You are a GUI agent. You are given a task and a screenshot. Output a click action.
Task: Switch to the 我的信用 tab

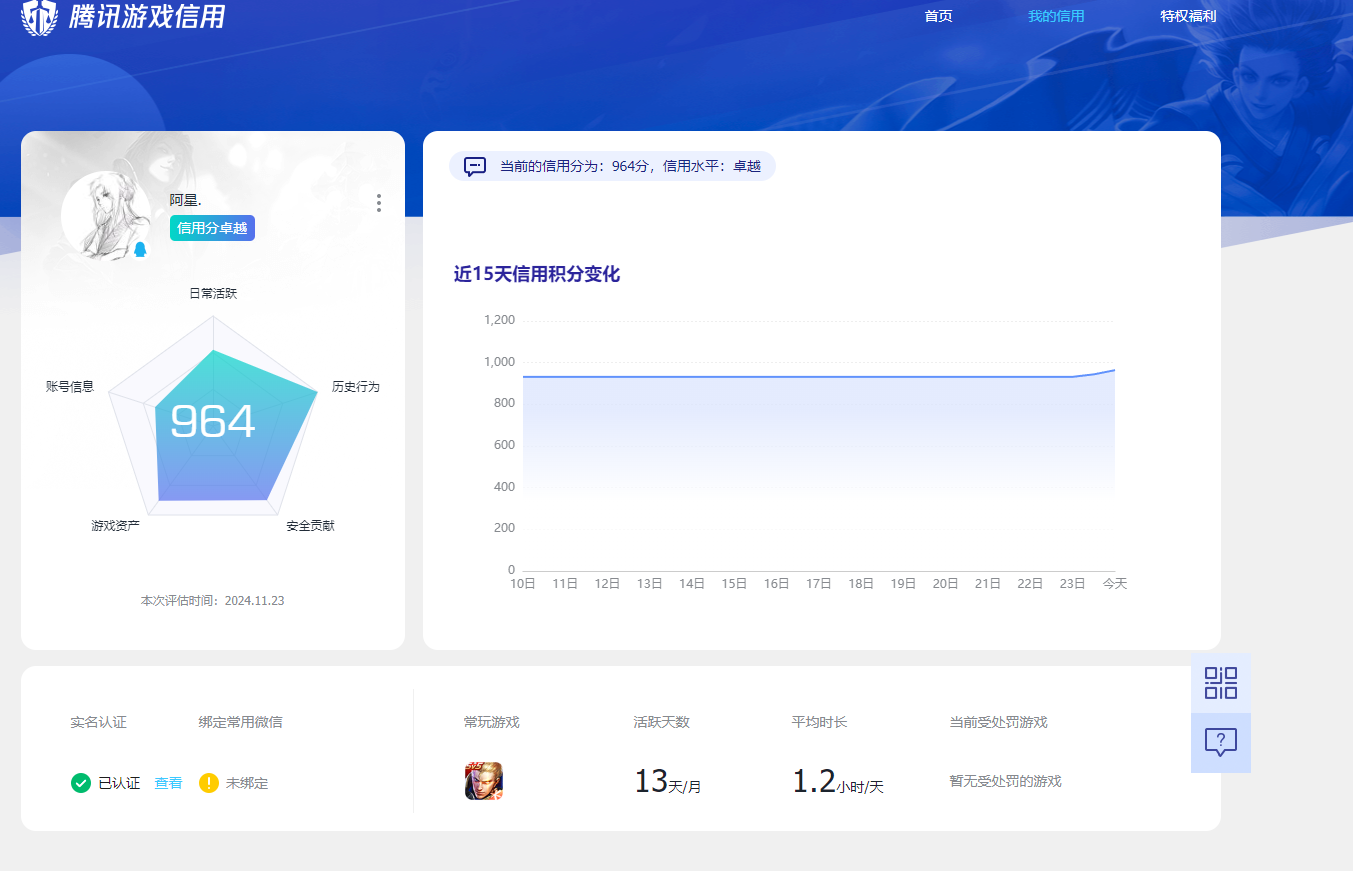(x=1056, y=16)
